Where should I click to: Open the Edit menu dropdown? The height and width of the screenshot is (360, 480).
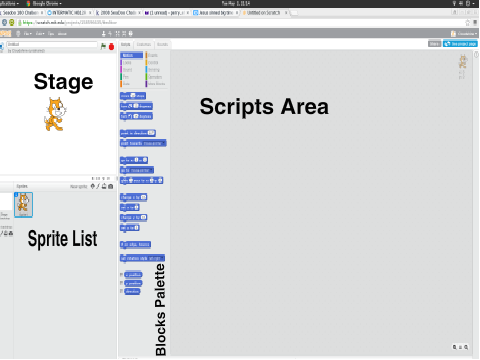pyautogui.click(x=40, y=34)
